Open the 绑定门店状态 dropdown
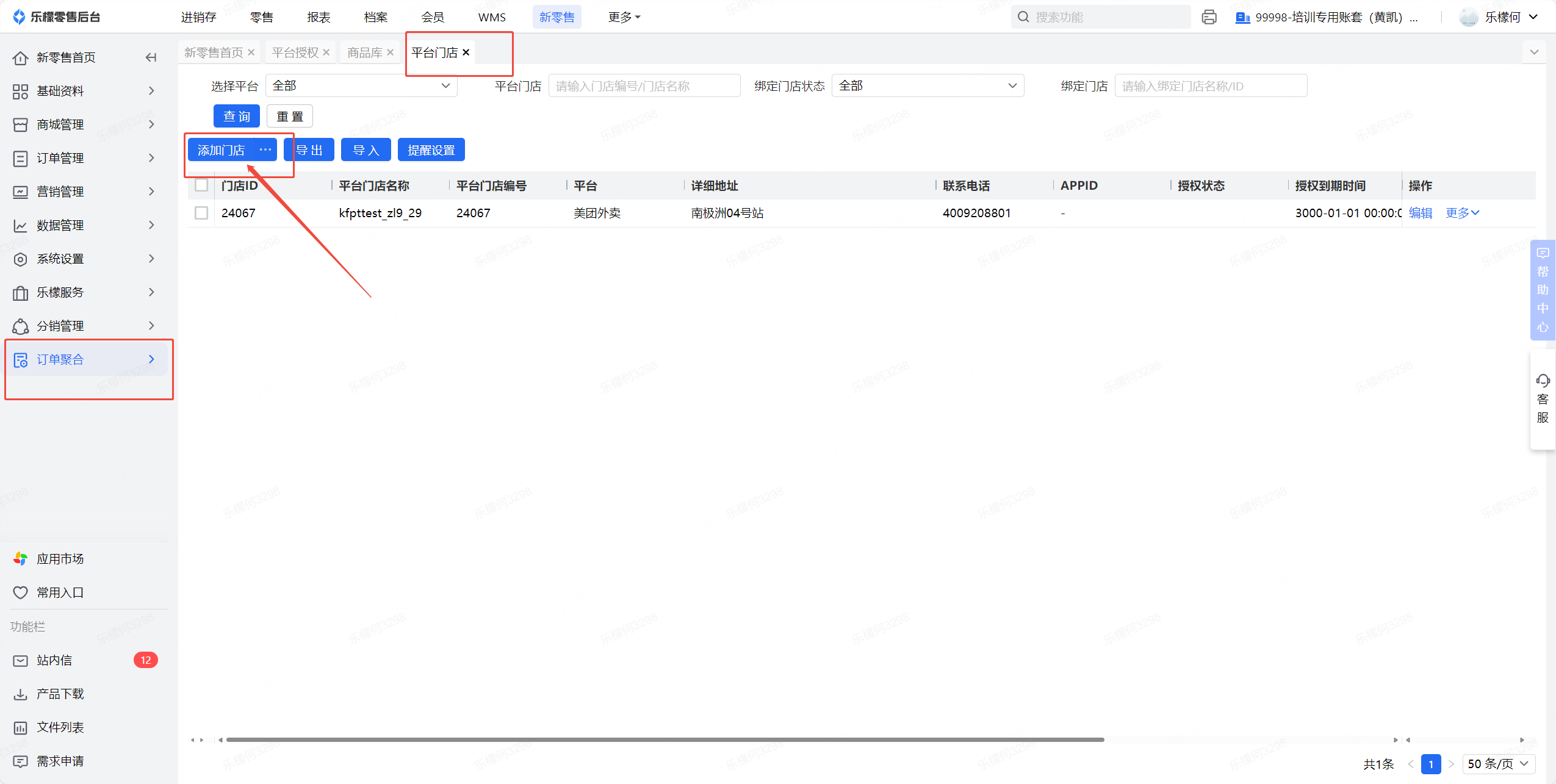The height and width of the screenshot is (784, 1556). pos(927,86)
